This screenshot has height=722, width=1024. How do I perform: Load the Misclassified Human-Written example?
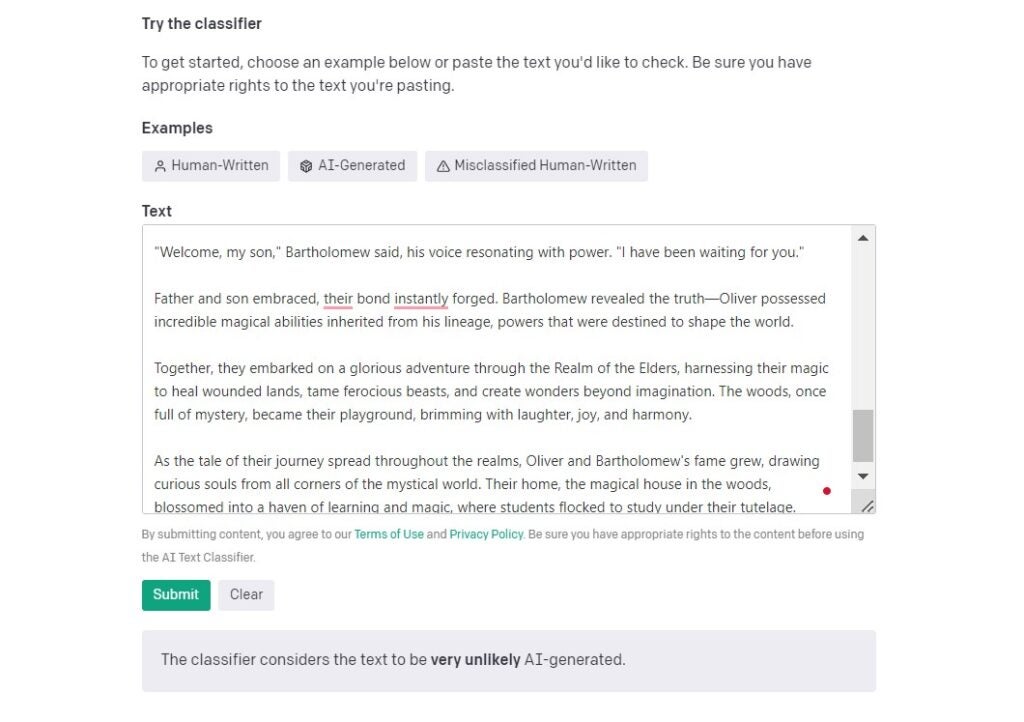[x=536, y=166]
